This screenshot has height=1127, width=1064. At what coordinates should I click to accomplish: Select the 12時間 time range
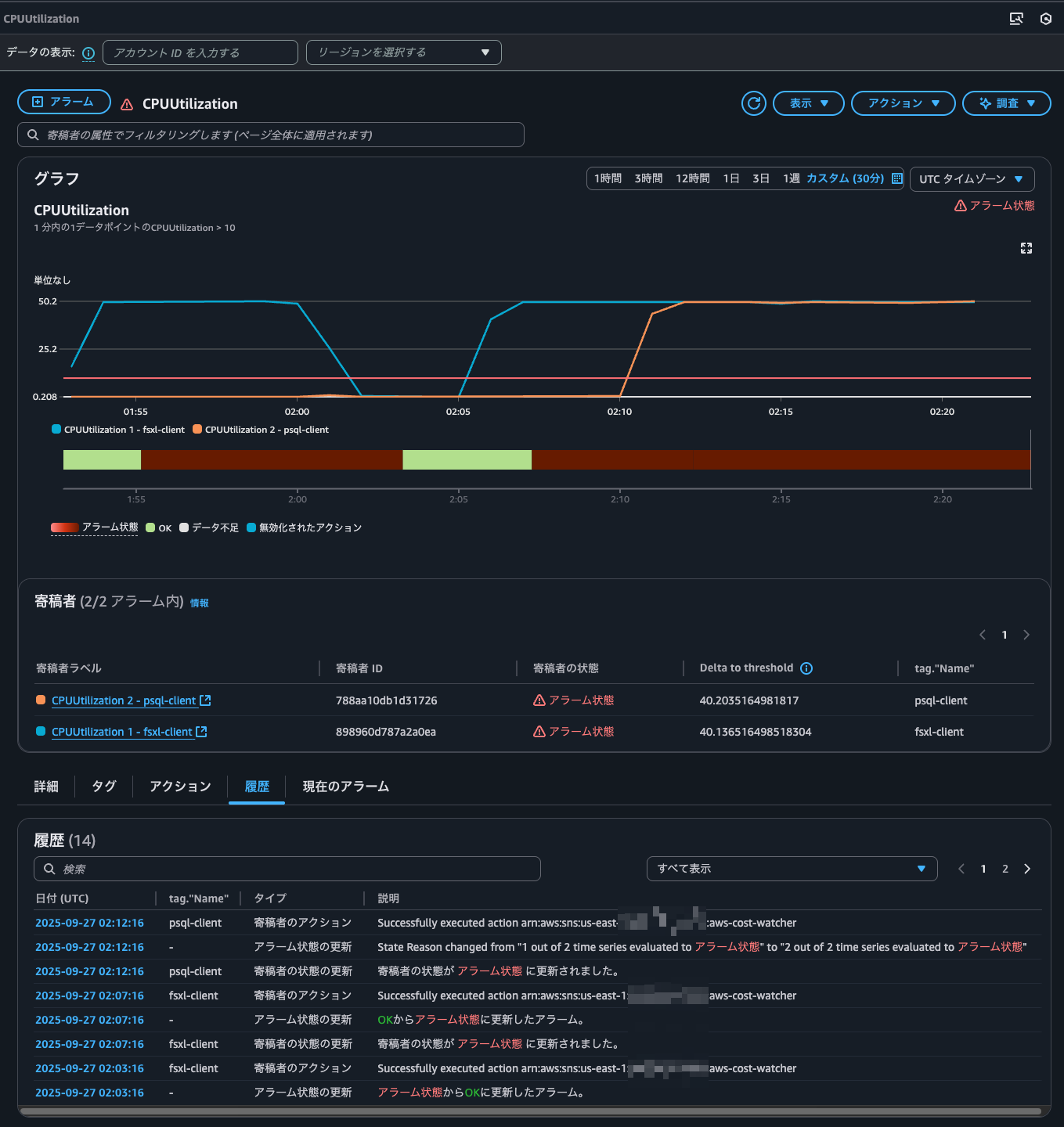click(693, 178)
